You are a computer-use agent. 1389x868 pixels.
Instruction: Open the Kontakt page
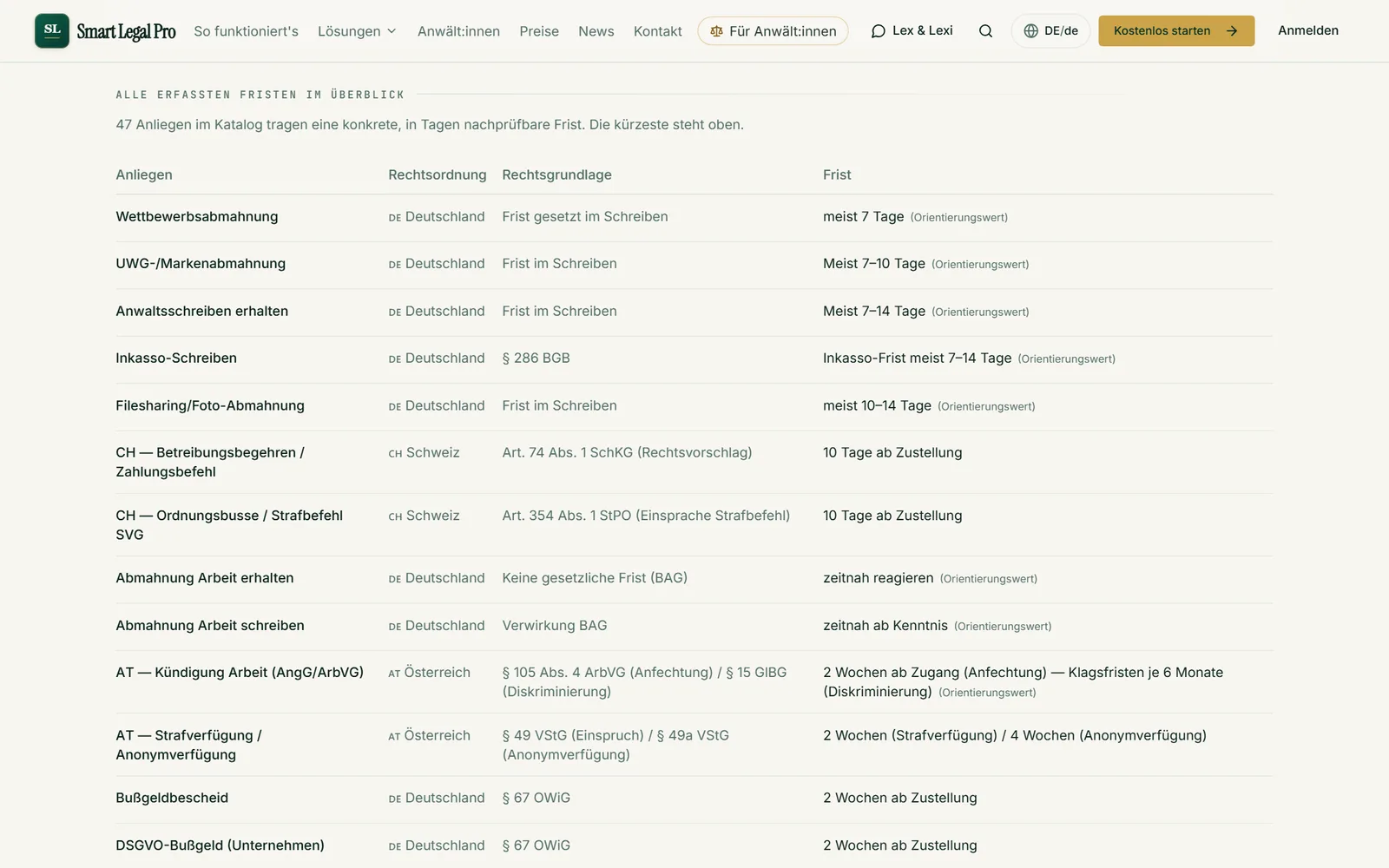click(657, 31)
